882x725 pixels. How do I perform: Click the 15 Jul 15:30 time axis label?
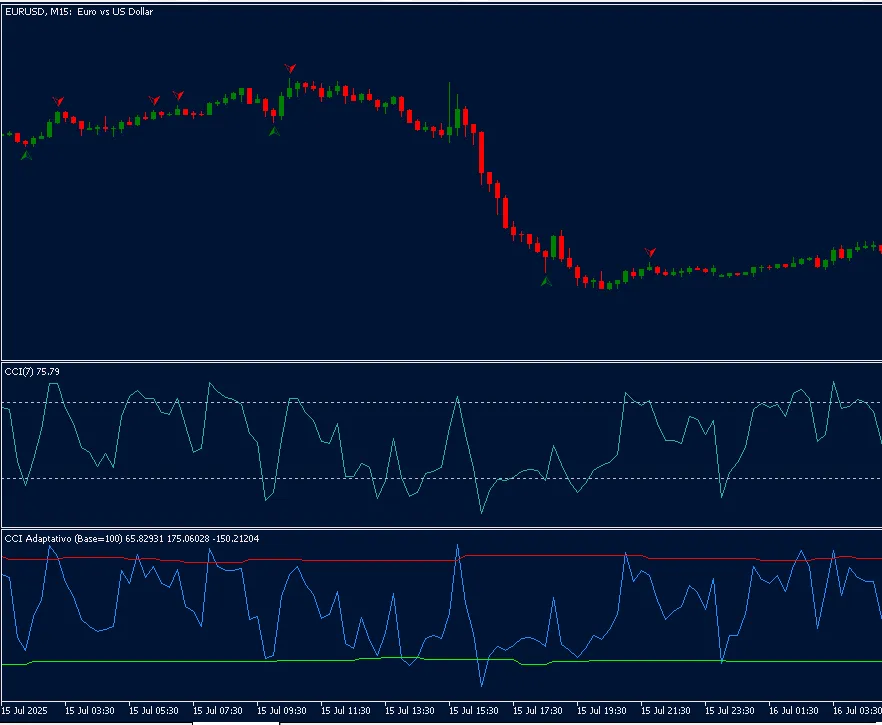click(x=472, y=711)
